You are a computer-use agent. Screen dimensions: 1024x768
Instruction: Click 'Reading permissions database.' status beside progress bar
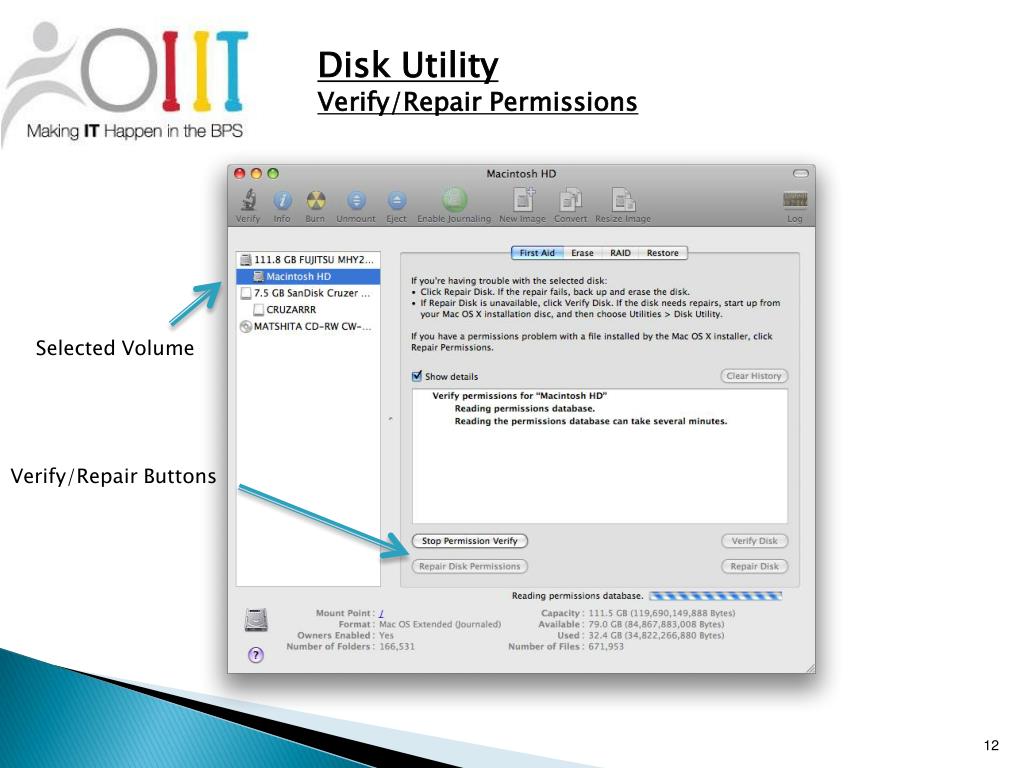click(577, 596)
